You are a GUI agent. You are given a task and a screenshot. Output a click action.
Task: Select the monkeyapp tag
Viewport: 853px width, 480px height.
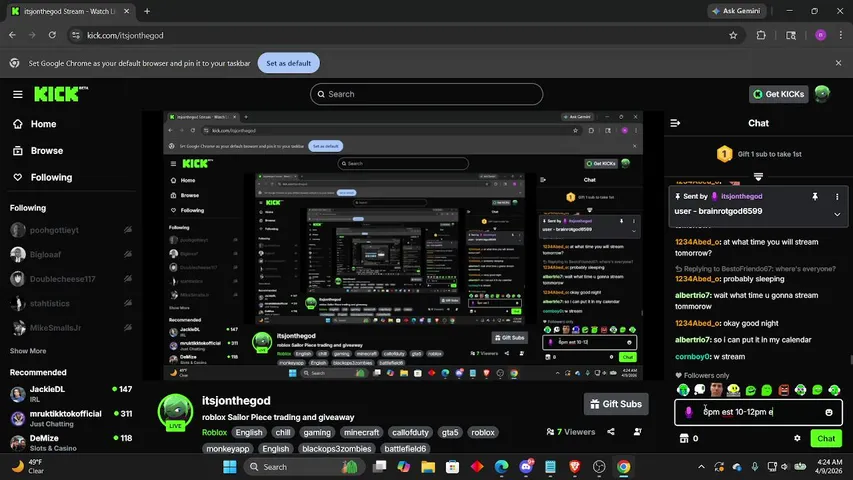(227, 449)
